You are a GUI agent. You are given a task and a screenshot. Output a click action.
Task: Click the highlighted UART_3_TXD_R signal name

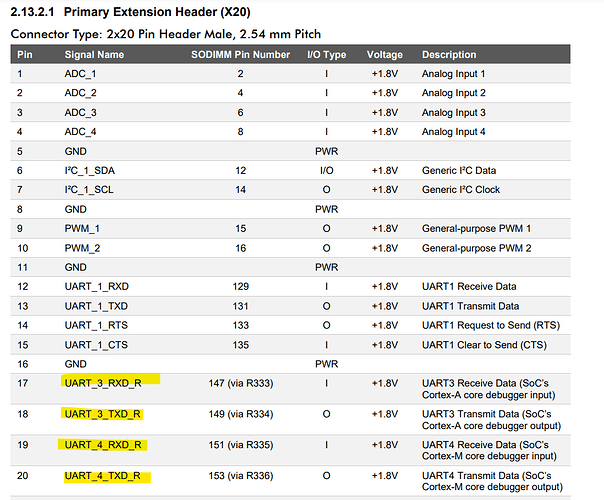[x=103, y=414]
